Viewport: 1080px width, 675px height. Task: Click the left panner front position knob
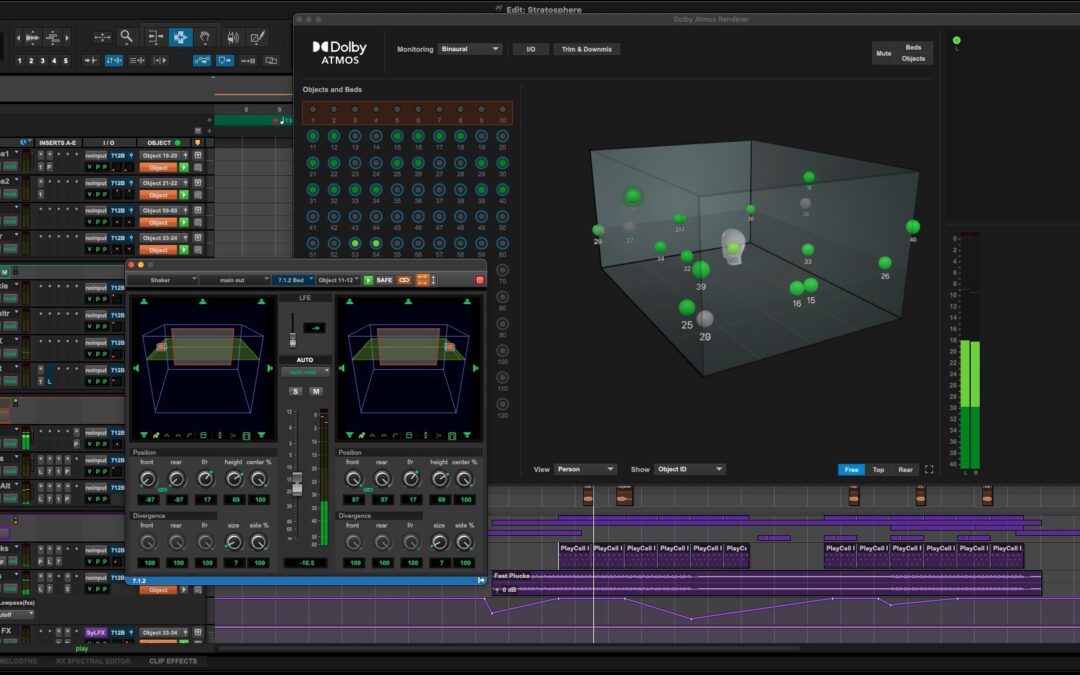[x=147, y=479]
